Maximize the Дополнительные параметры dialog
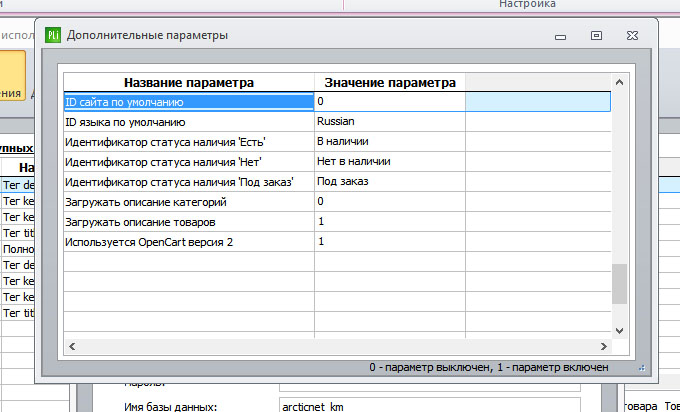This screenshot has height=412, width=680. (596, 36)
